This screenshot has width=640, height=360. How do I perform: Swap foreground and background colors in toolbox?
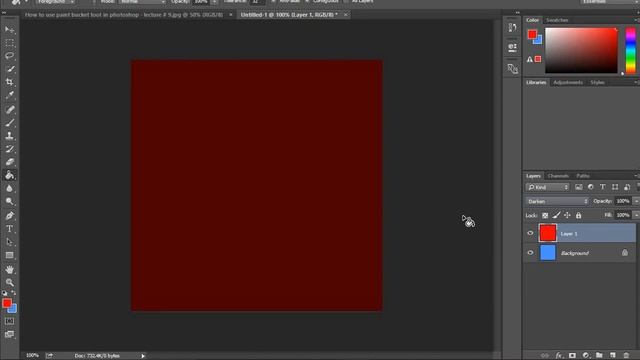pos(13,293)
